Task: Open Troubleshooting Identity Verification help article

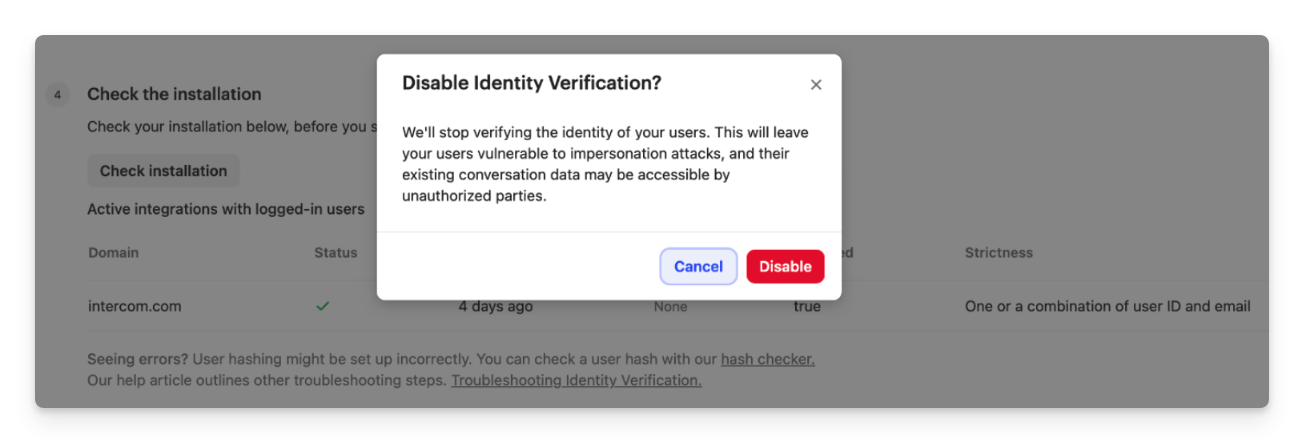Action: tap(576, 380)
